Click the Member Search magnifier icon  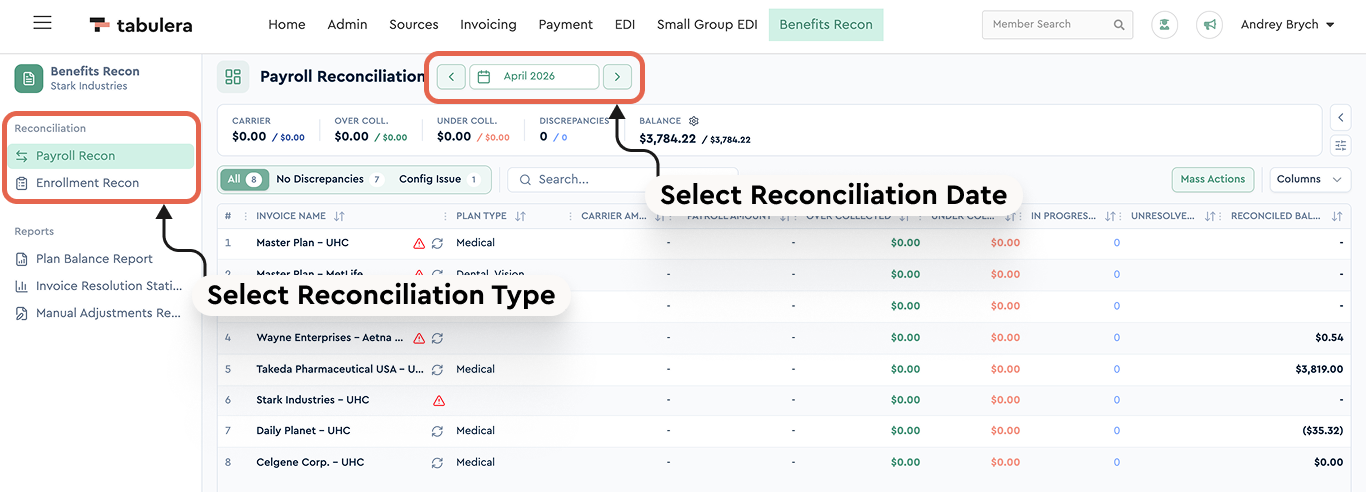click(1119, 25)
